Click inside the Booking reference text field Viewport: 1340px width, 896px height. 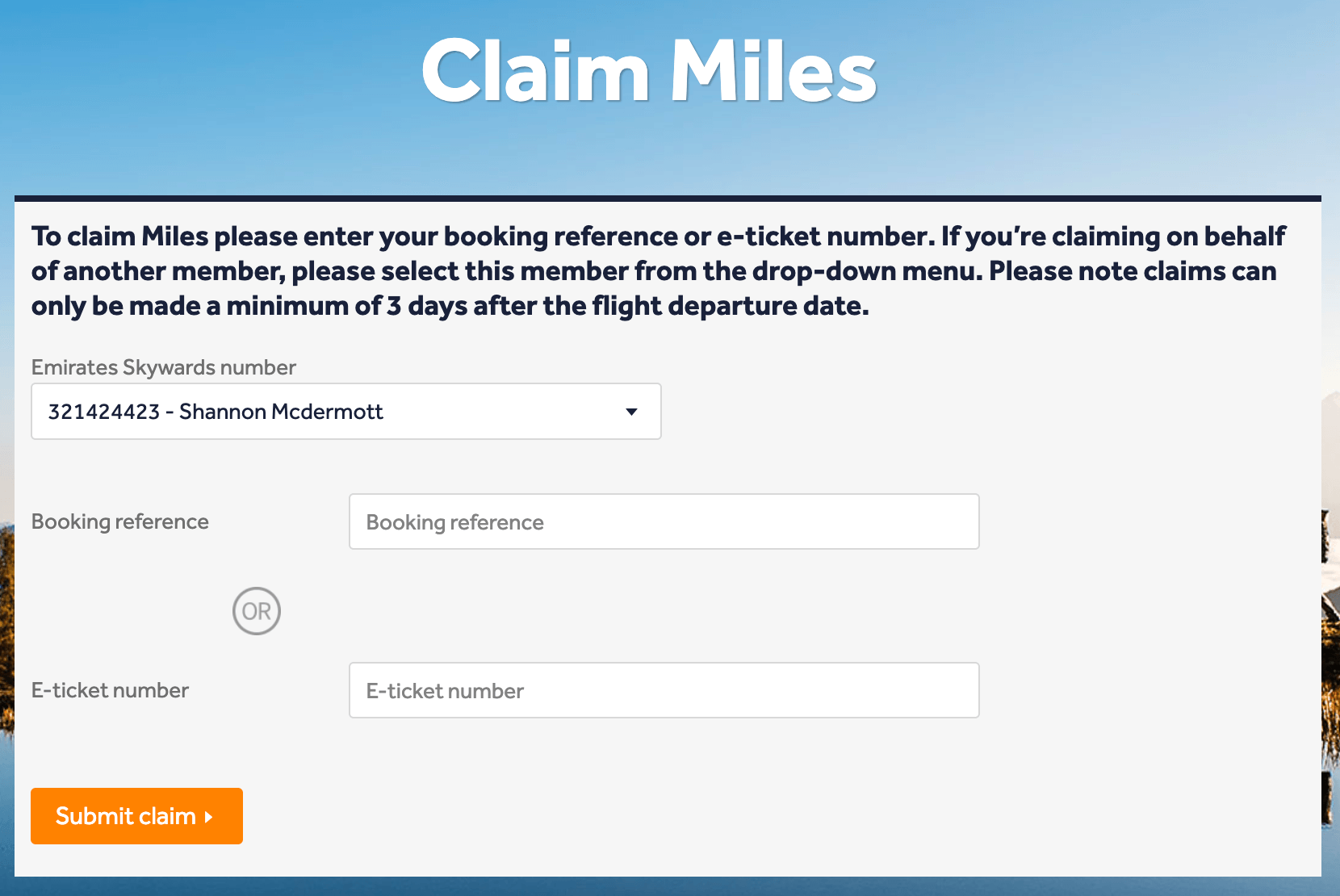(664, 521)
